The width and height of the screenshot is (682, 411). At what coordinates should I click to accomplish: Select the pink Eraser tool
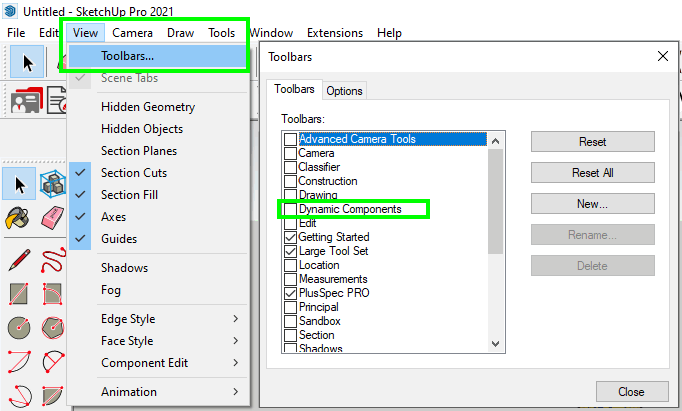tap(53, 217)
